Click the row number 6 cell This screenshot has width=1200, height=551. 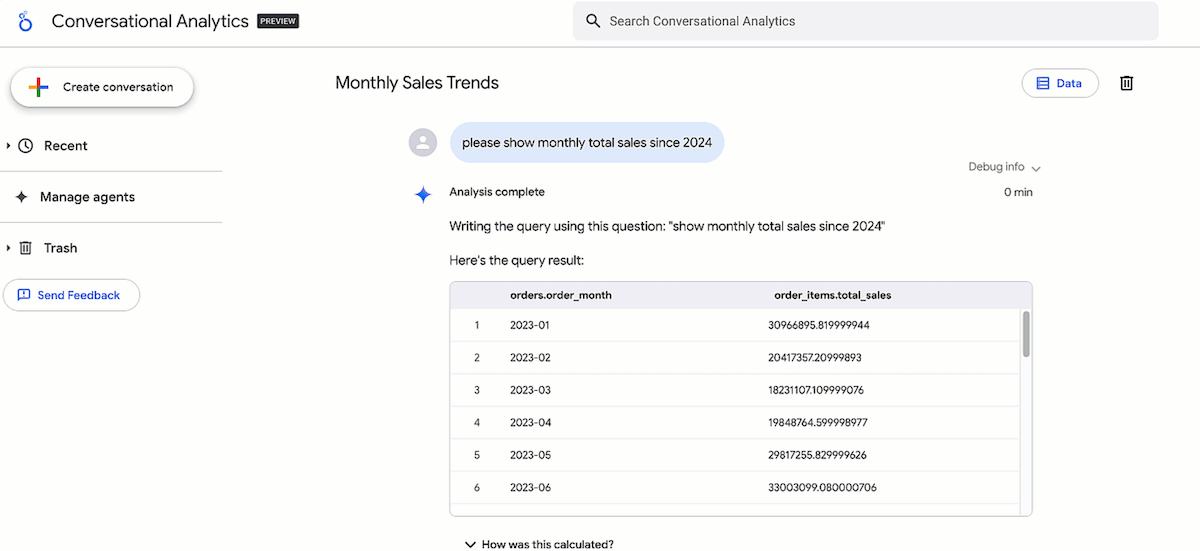point(477,487)
